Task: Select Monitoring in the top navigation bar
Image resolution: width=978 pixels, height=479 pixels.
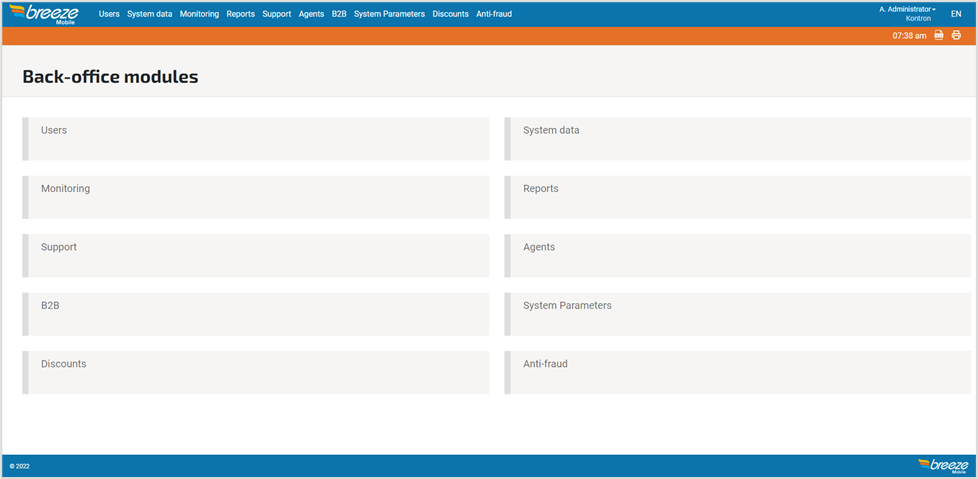Action: click(199, 14)
